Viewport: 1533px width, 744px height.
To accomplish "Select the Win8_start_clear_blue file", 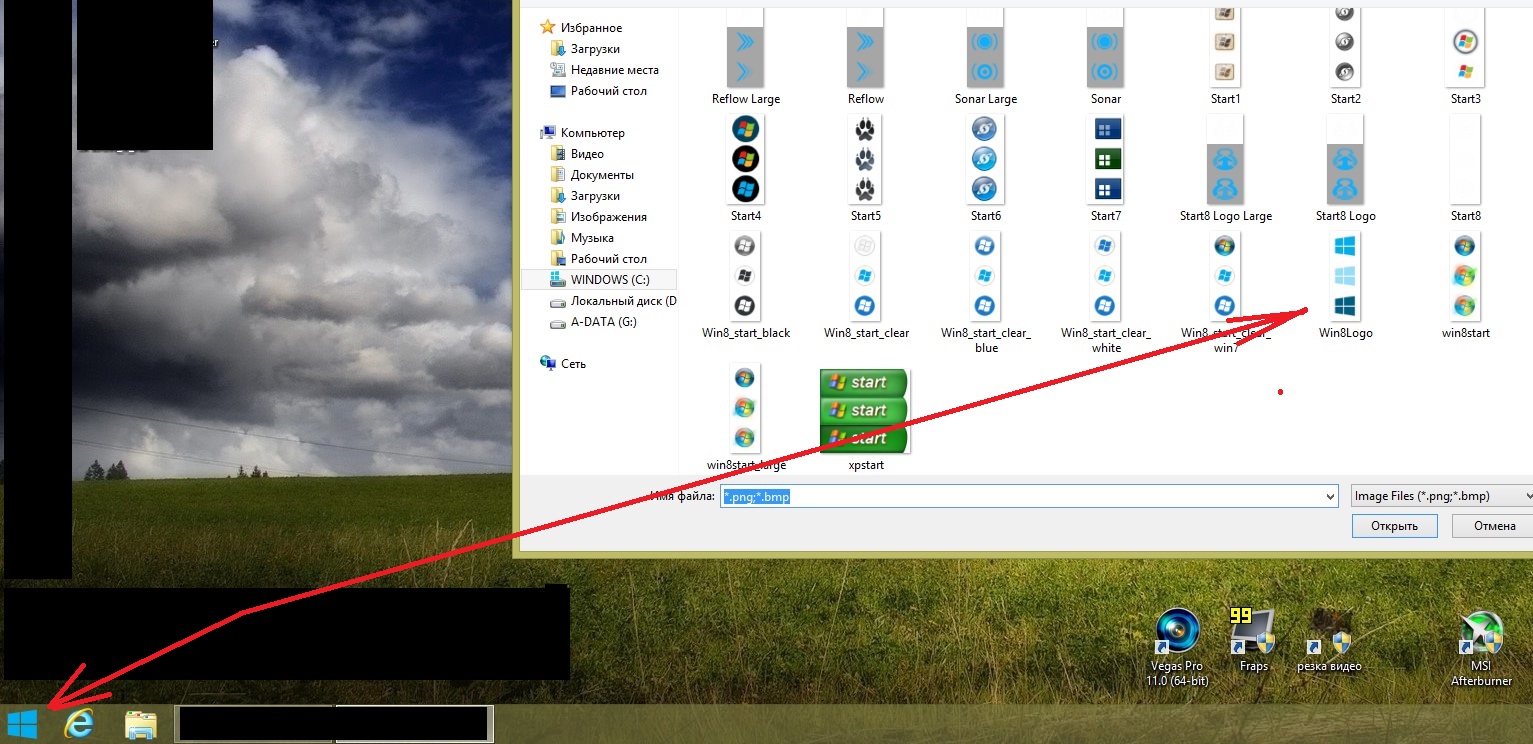I will point(986,292).
